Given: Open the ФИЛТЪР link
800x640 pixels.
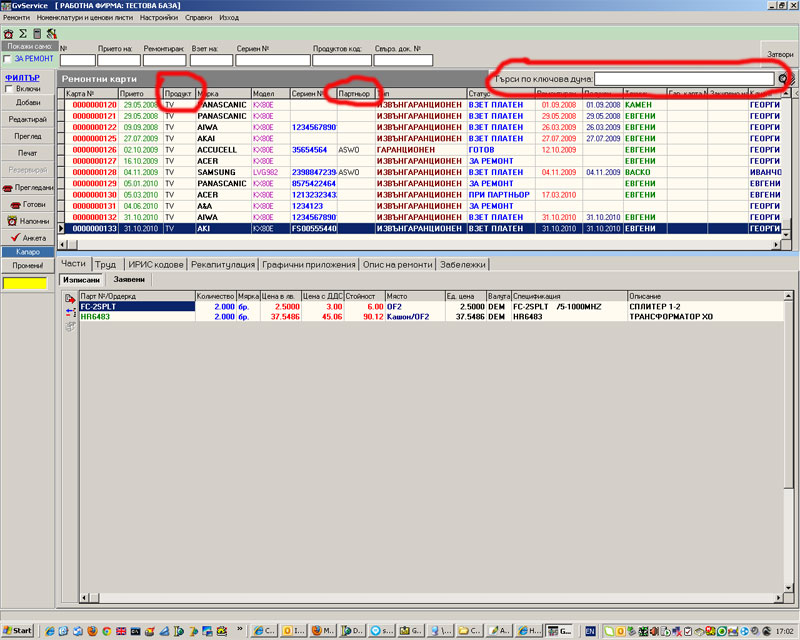Looking at the screenshot, I should click(22, 78).
